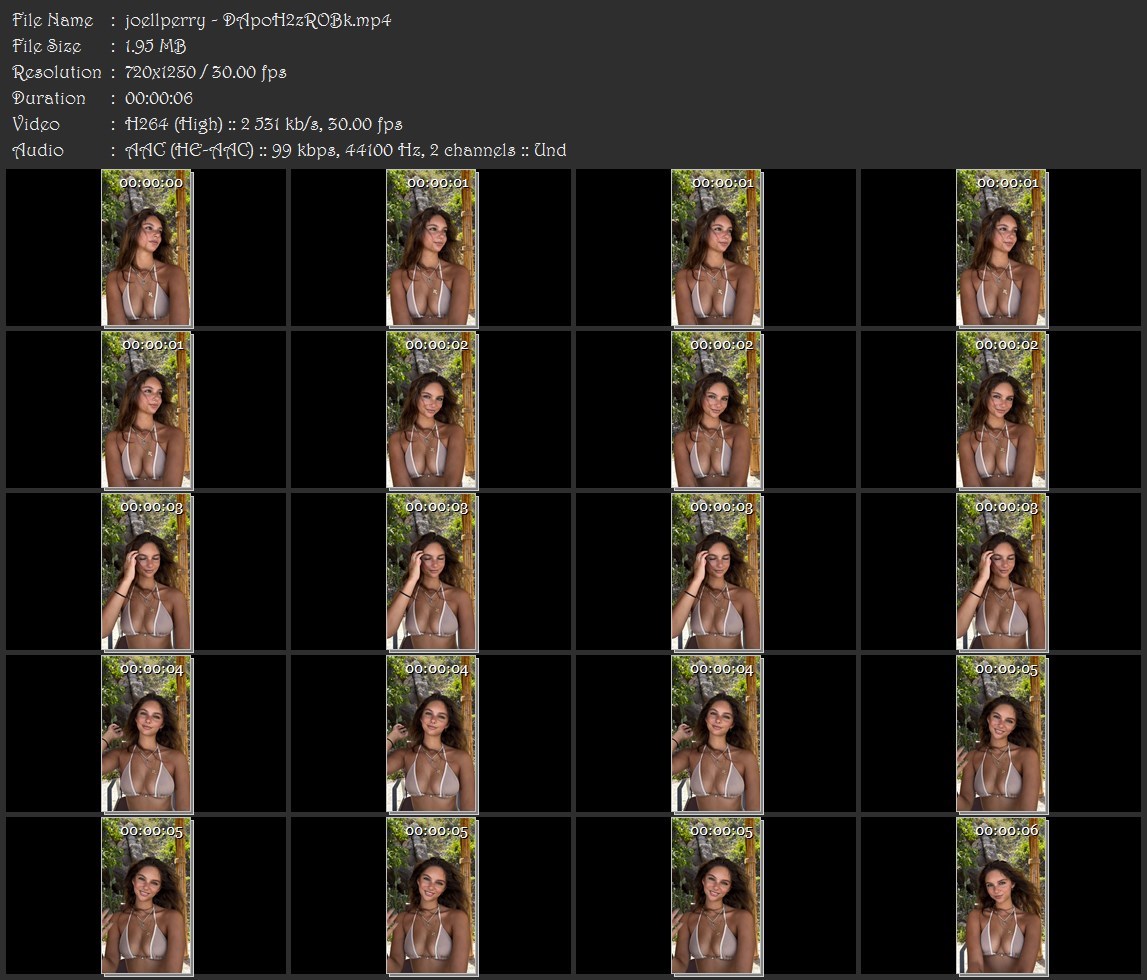
Task: View fourth 00:00:03 thumbnail in third row
Action: click(x=1001, y=572)
